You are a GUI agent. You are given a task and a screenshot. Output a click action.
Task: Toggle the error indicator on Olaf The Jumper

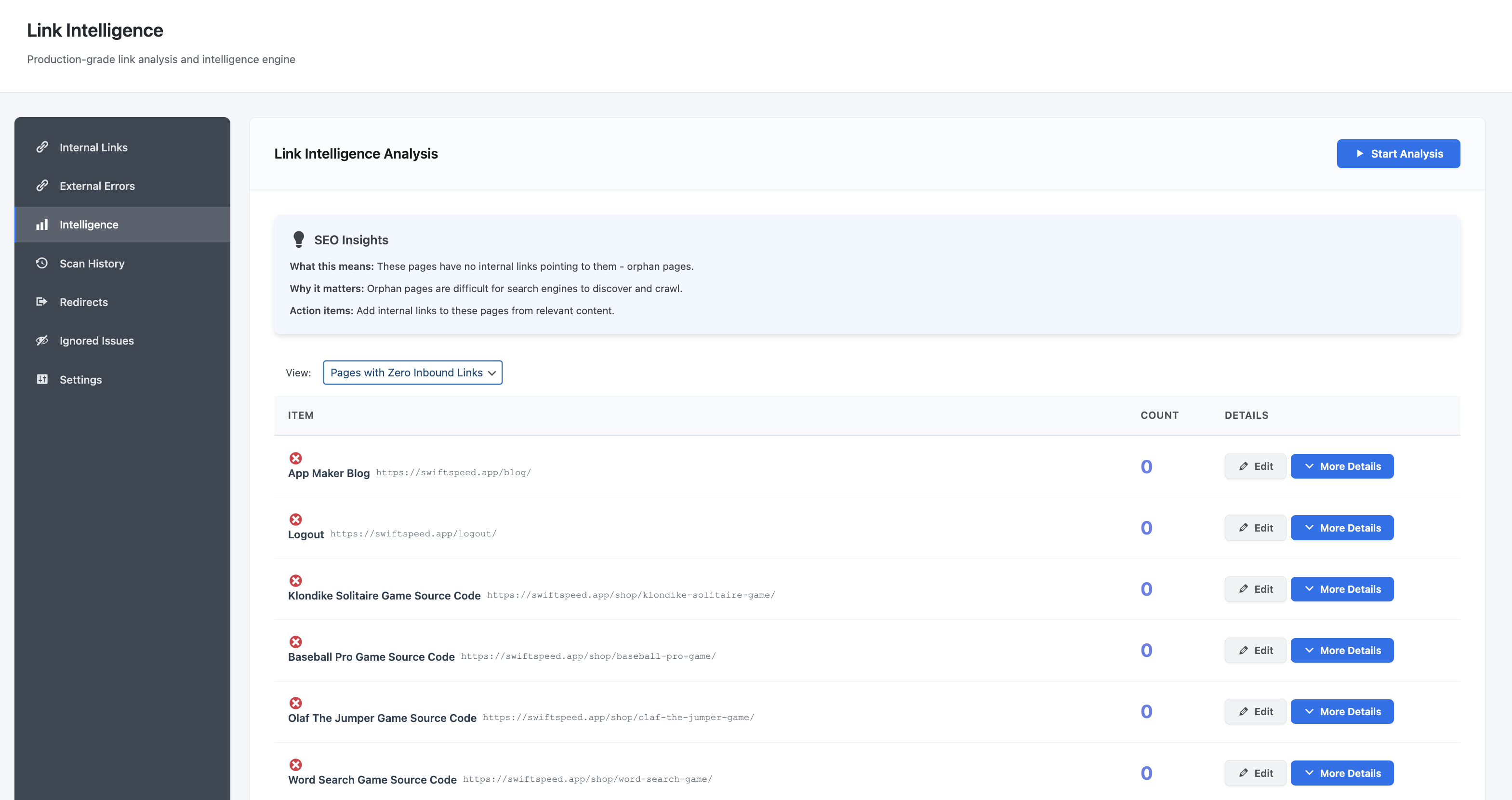[x=296, y=703]
